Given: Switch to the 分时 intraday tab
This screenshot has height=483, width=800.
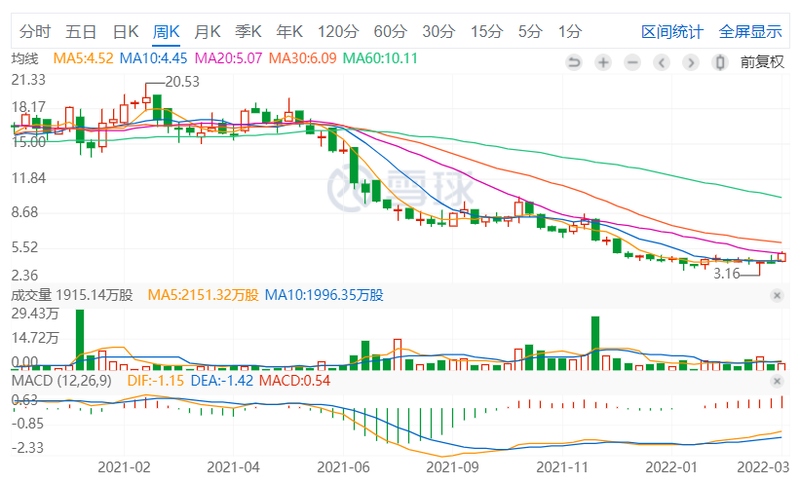Looking at the screenshot, I should click(x=35, y=32).
